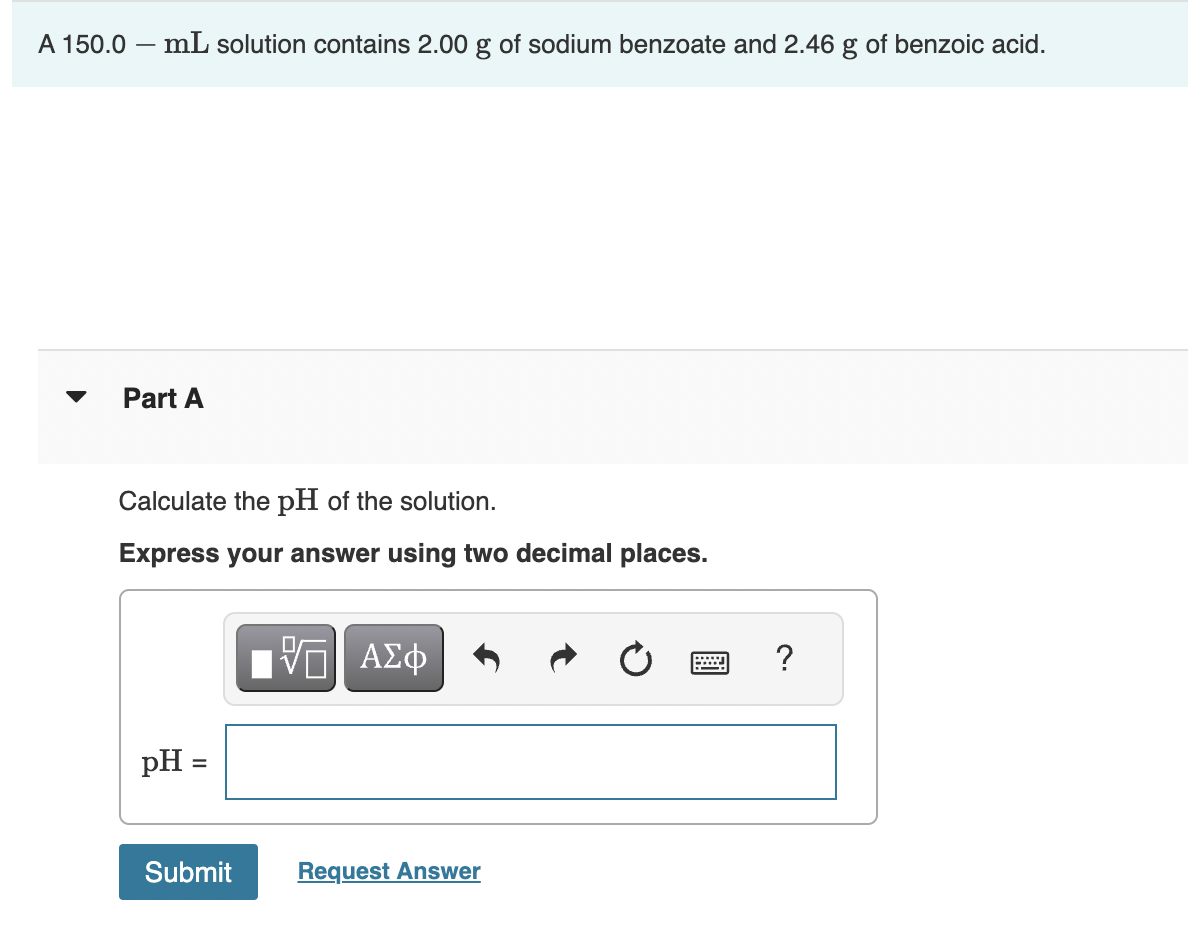
Task: Select the ΑΣΦ button to insert phi
Action: (393, 657)
